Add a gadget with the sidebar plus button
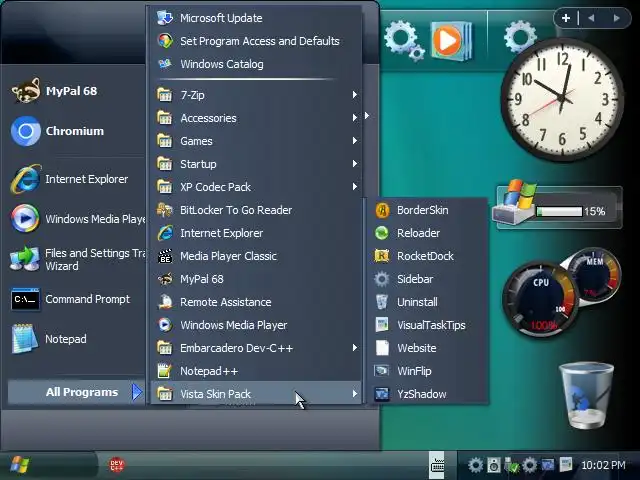640x480 pixels. pyautogui.click(x=566, y=18)
